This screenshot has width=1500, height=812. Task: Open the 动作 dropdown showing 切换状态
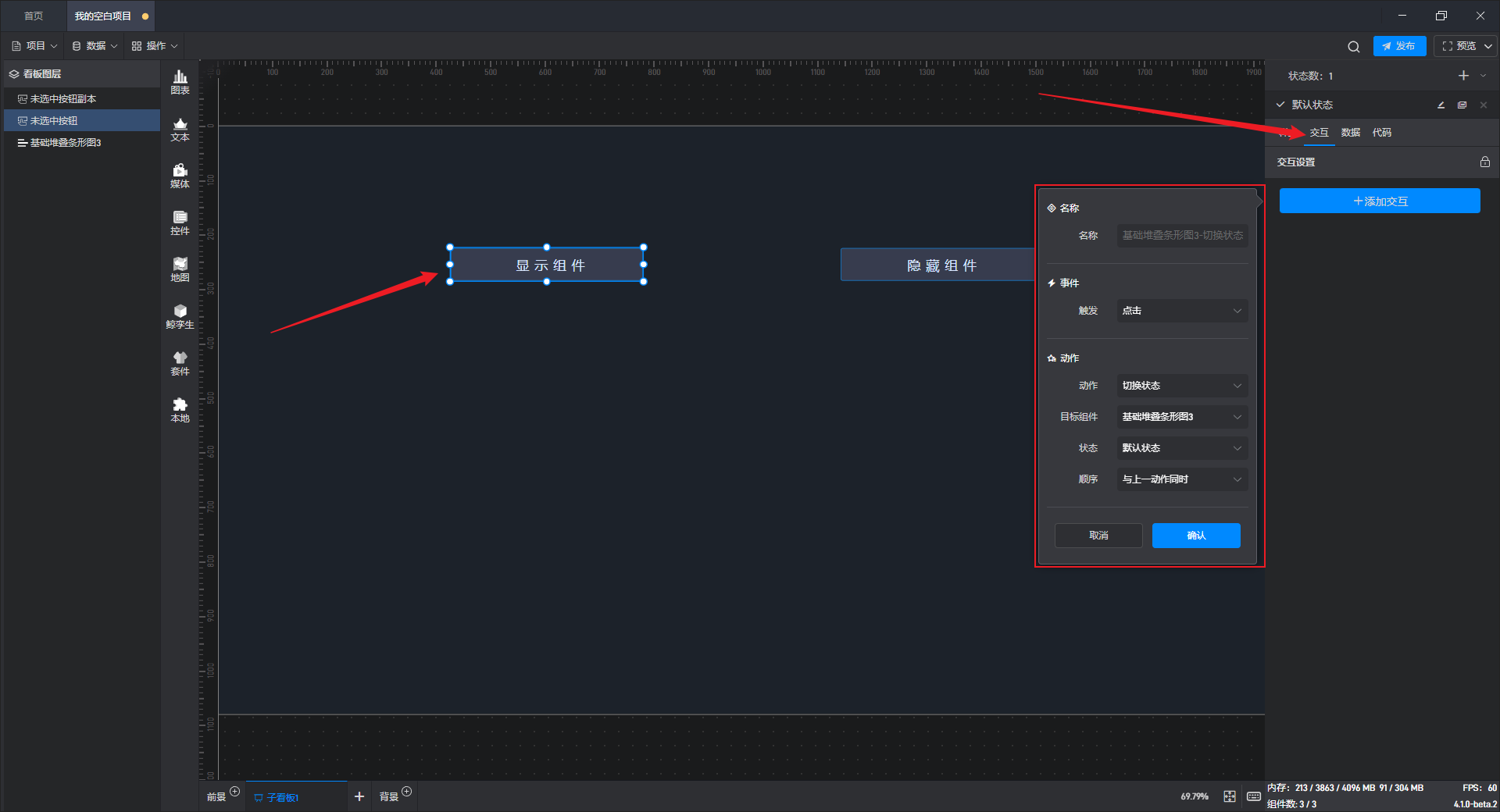1182,386
